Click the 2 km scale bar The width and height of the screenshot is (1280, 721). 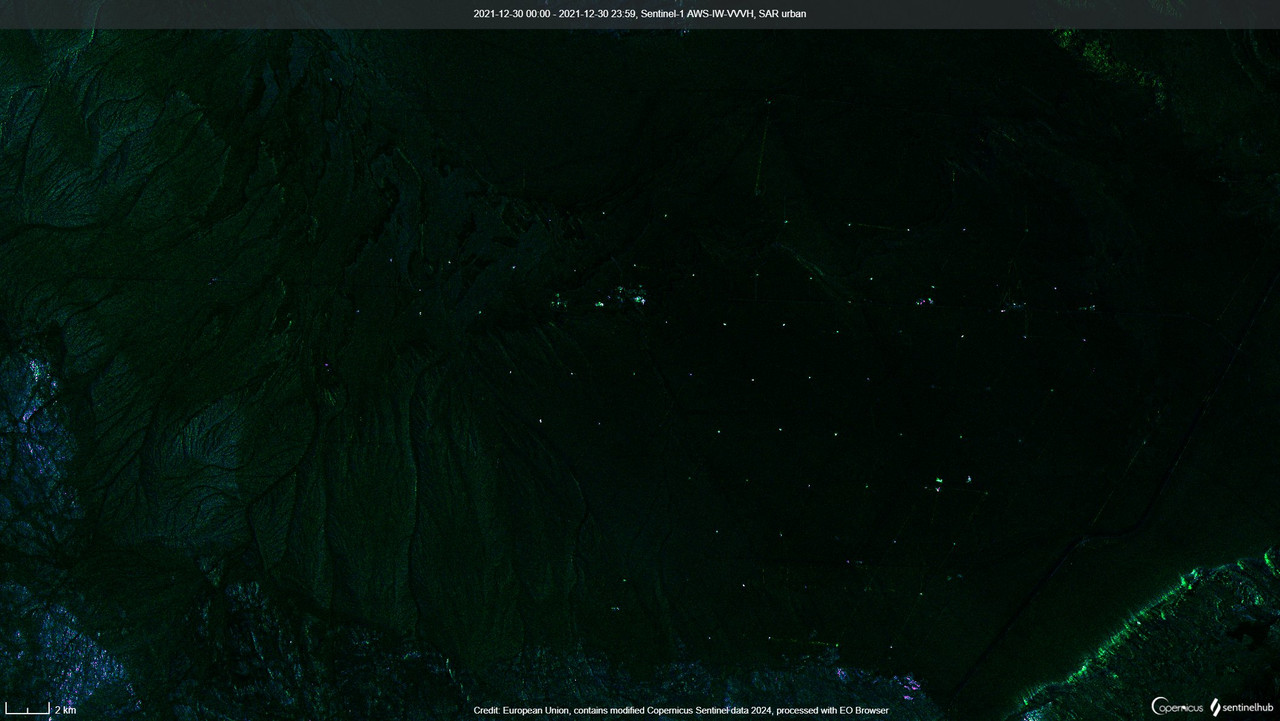(40, 709)
